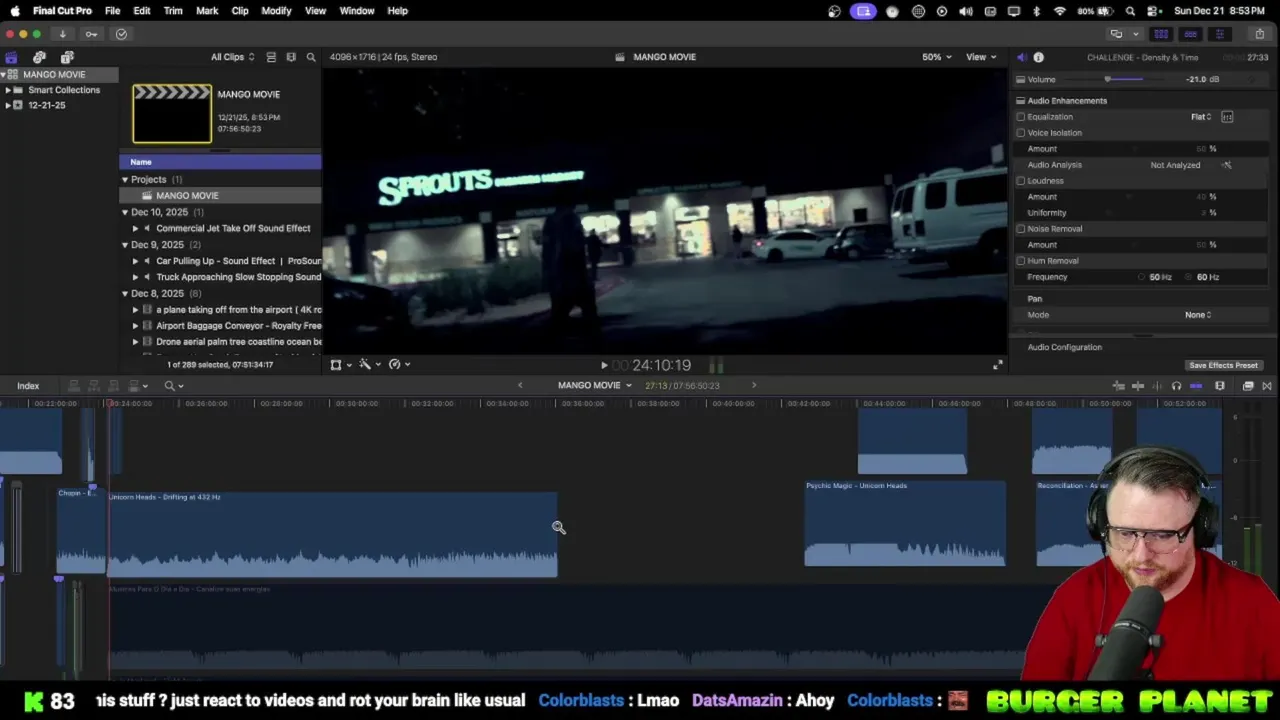
Task: Open the Retime speedometer menu under viewer
Action: coord(398,365)
